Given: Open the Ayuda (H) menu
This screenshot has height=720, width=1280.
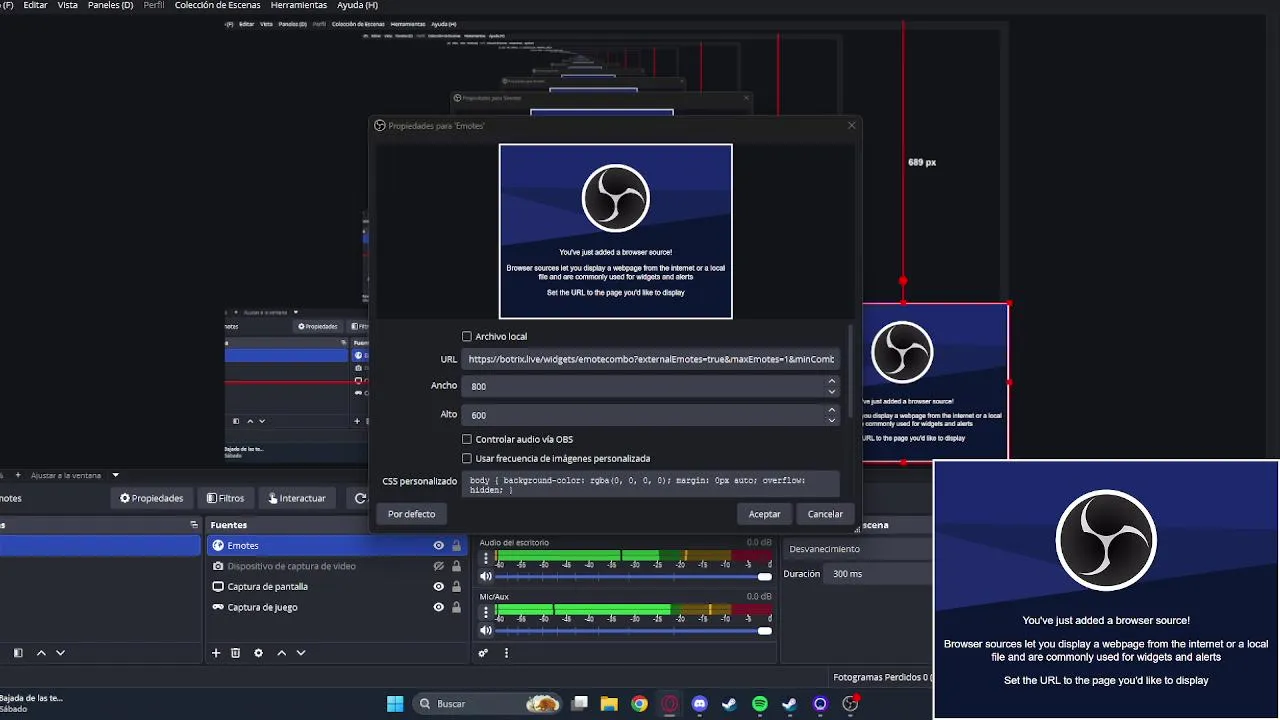Looking at the screenshot, I should (x=357, y=5).
